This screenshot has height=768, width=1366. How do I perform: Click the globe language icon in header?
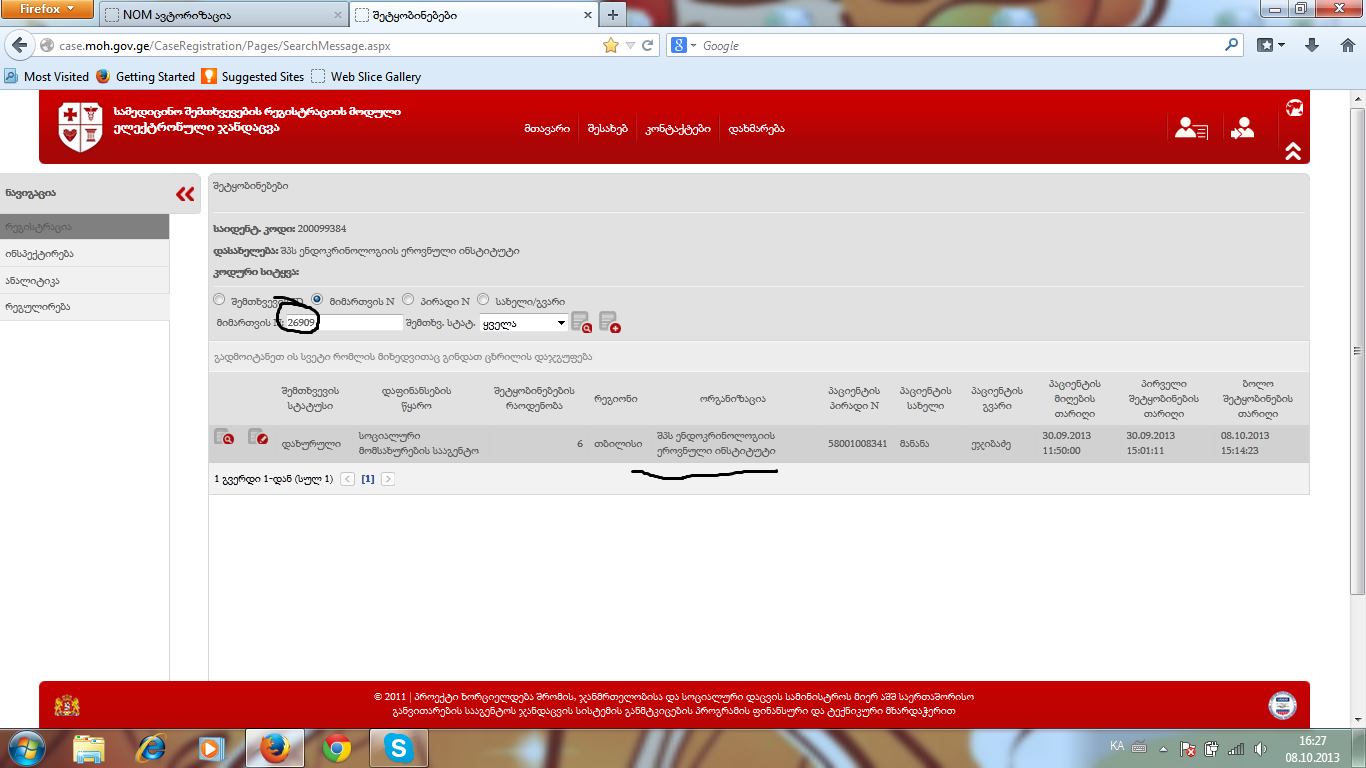coord(1294,108)
